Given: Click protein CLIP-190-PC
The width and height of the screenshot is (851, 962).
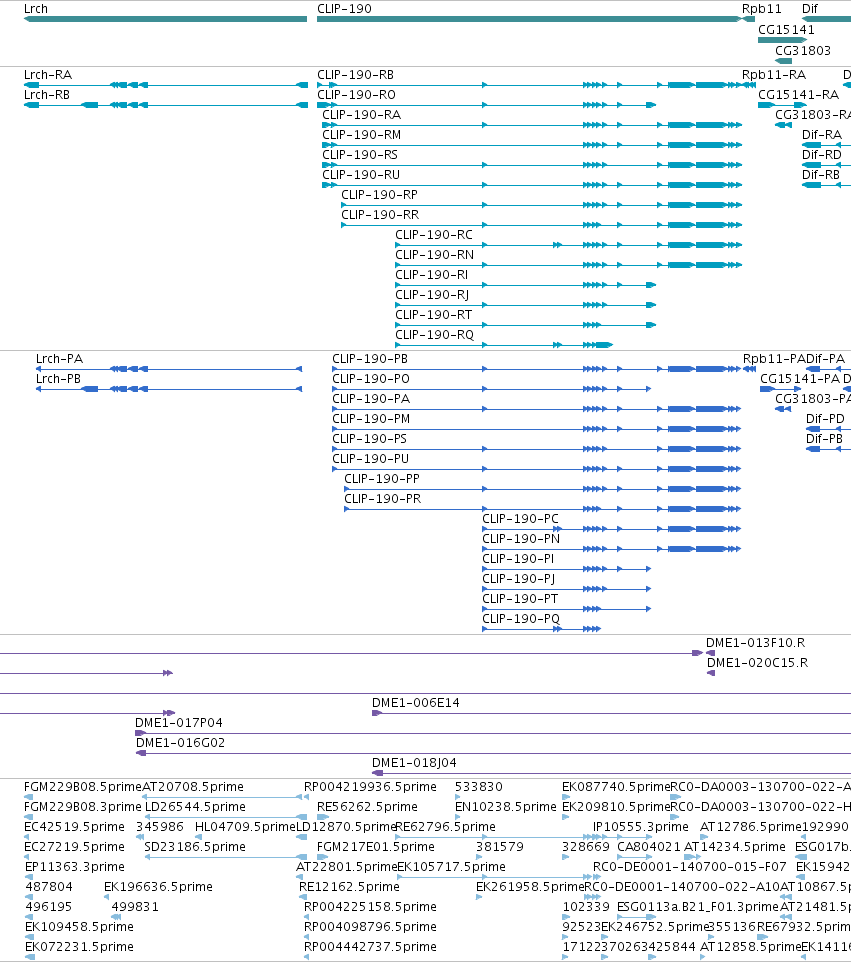Looking at the screenshot, I should coord(520,519).
